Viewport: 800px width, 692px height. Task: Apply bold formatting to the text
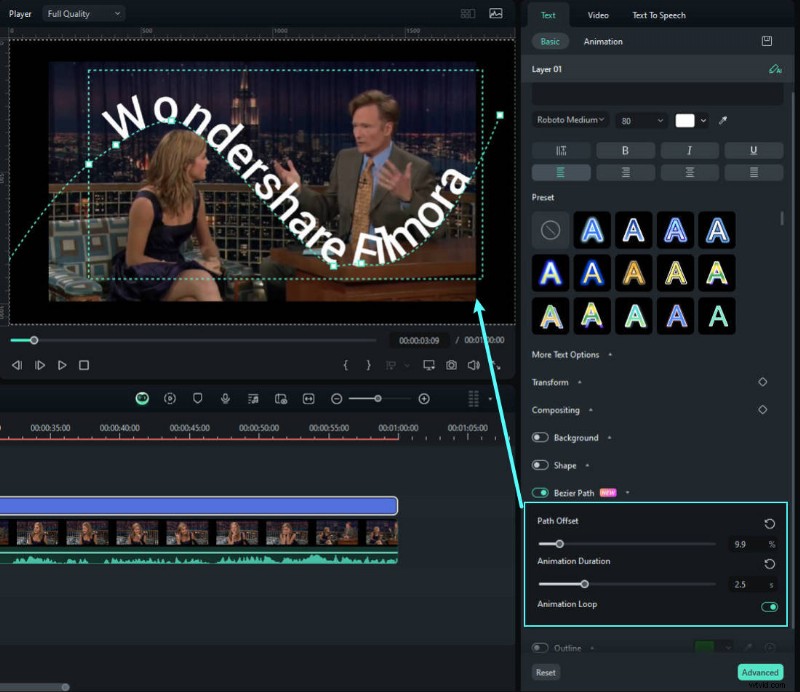coord(626,150)
